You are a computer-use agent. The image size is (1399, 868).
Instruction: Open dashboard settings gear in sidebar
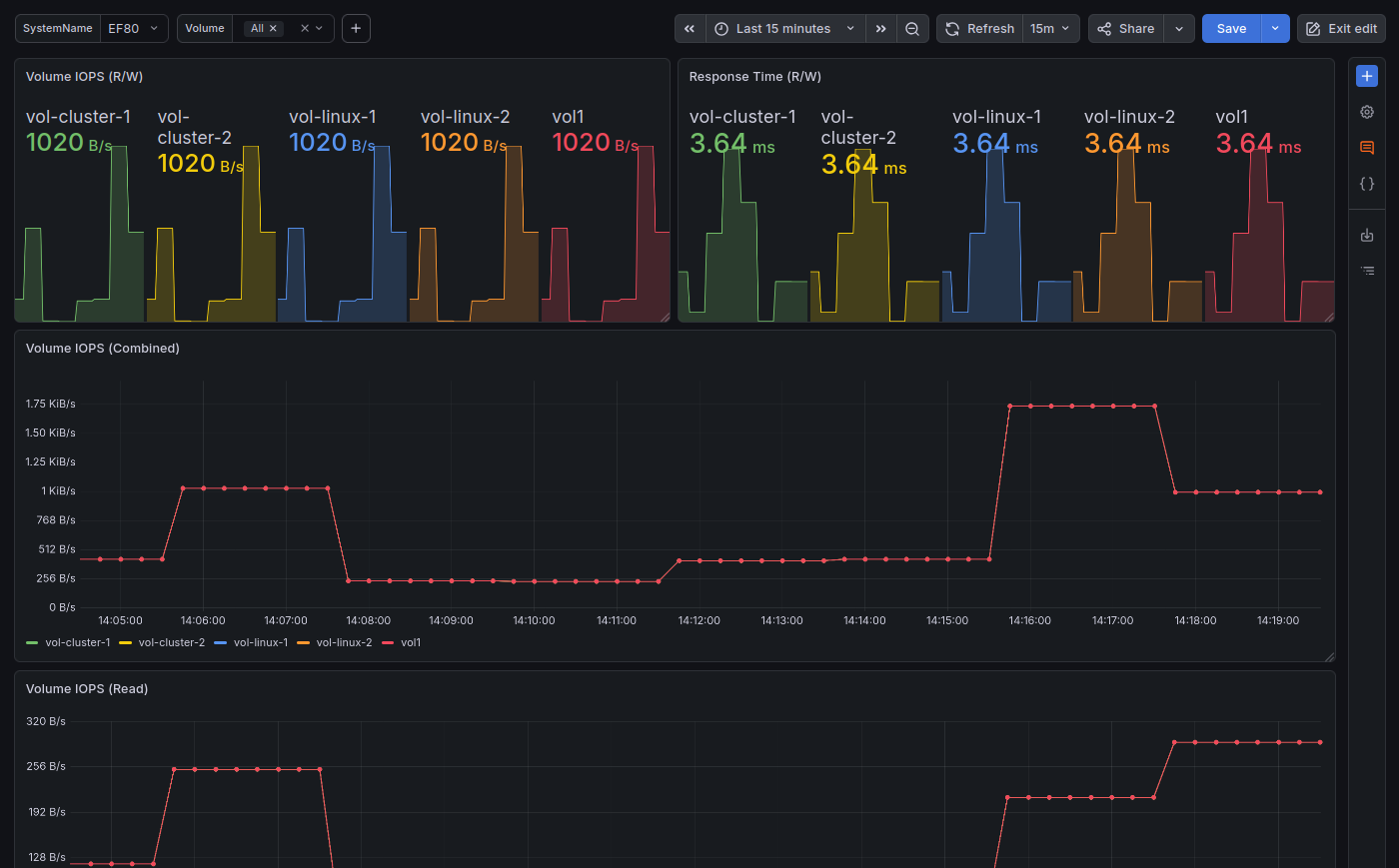pos(1367,112)
